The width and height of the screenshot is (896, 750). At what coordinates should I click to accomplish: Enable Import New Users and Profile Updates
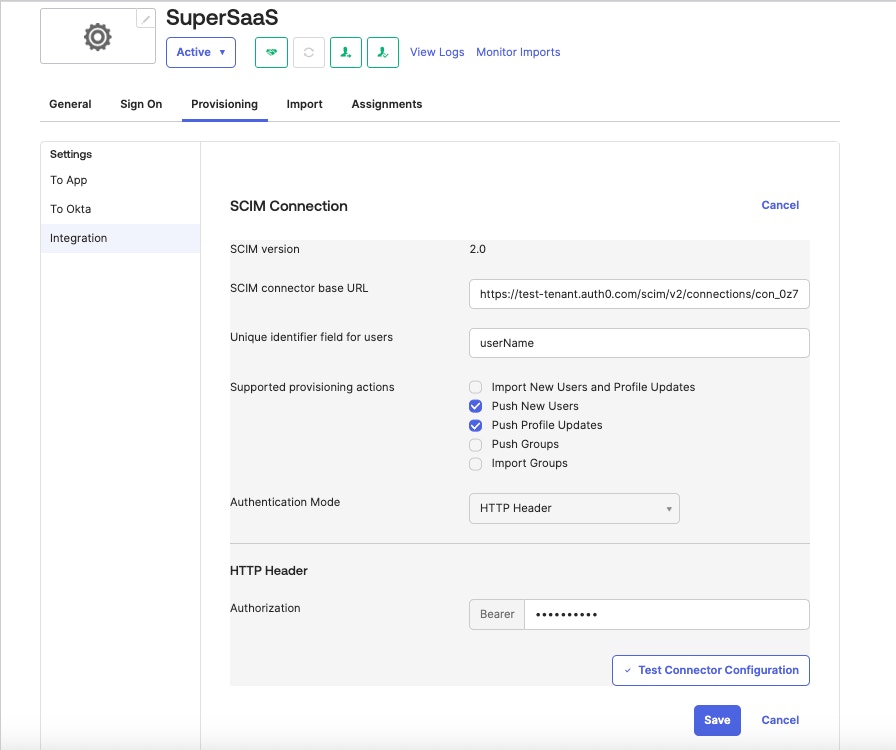click(x=475, y=387)
